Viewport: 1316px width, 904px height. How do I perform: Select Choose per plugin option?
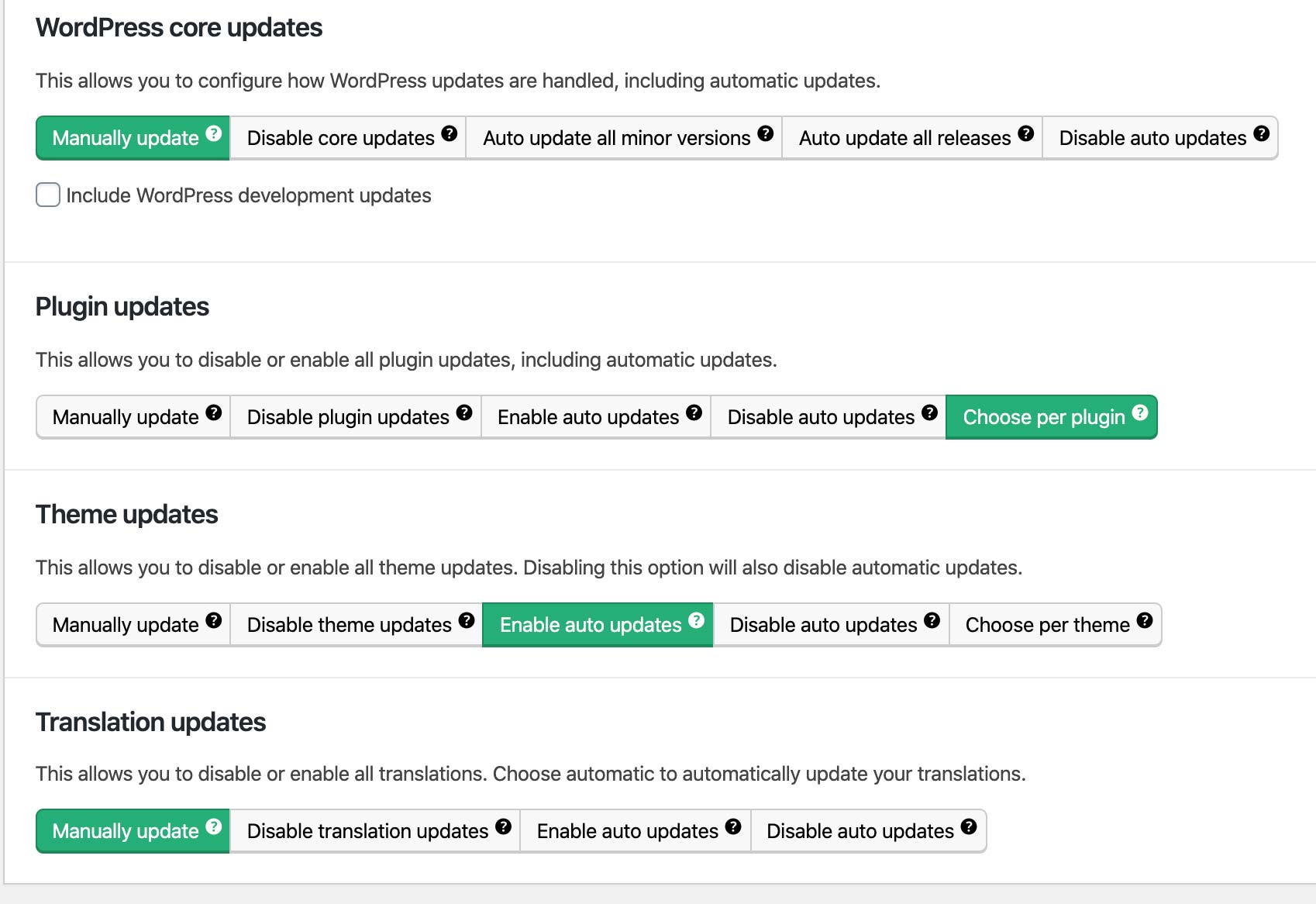[1052, 417]
